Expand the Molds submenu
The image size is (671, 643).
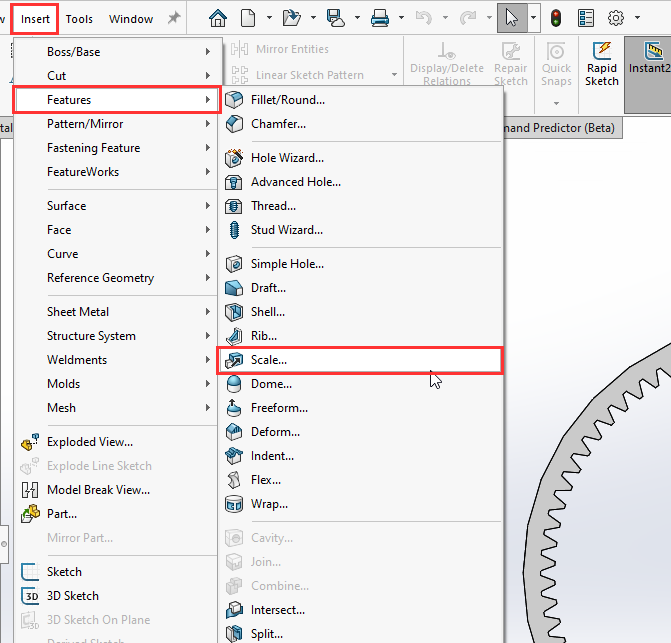[117, 384]
